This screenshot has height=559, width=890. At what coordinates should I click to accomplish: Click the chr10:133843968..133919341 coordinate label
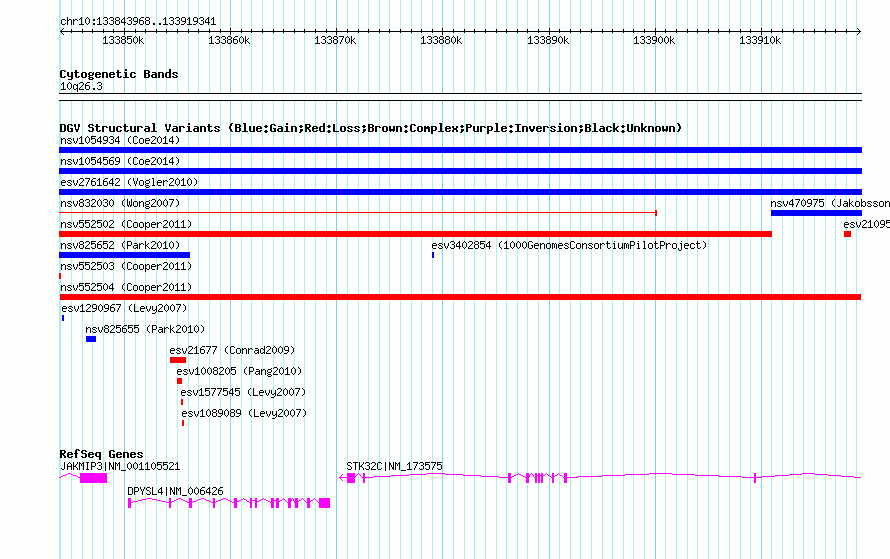tap(138, 22)
